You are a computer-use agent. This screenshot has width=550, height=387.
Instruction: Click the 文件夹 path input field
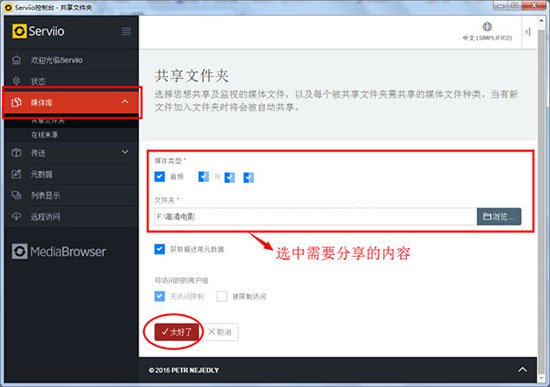315,216
